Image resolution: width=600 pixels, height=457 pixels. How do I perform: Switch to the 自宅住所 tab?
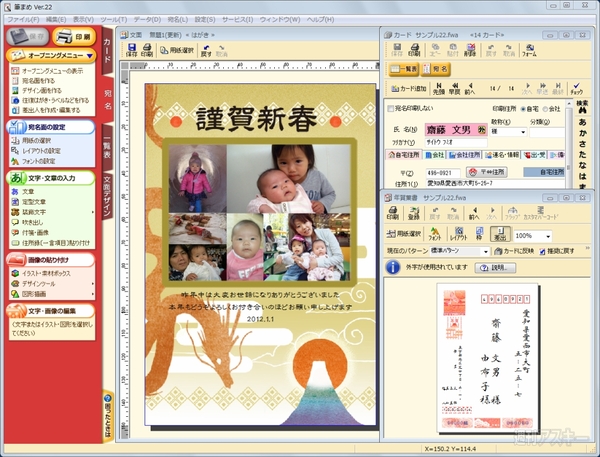coord(404,155)
